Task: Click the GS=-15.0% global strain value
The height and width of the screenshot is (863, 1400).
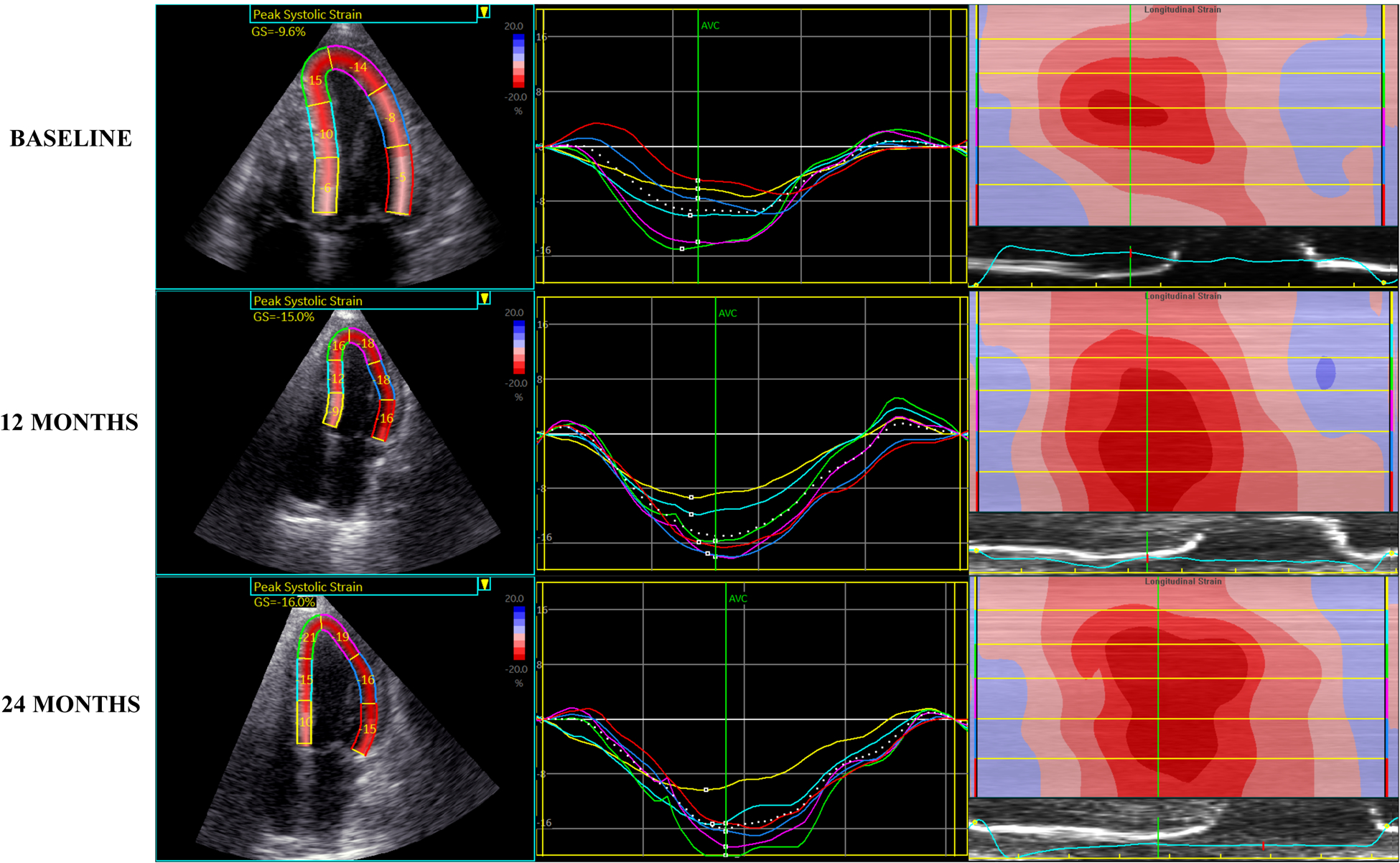Action: coord(284,317)
